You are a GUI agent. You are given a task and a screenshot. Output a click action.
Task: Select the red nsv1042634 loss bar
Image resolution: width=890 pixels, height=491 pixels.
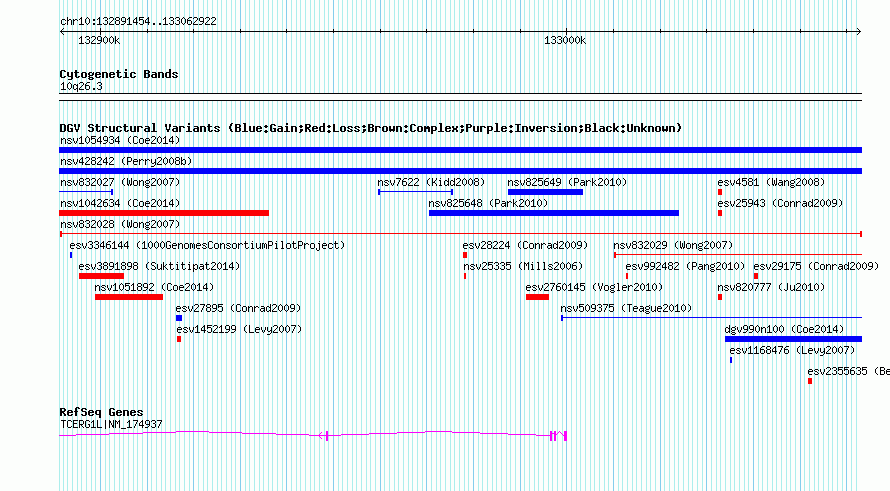click(164, 213)
